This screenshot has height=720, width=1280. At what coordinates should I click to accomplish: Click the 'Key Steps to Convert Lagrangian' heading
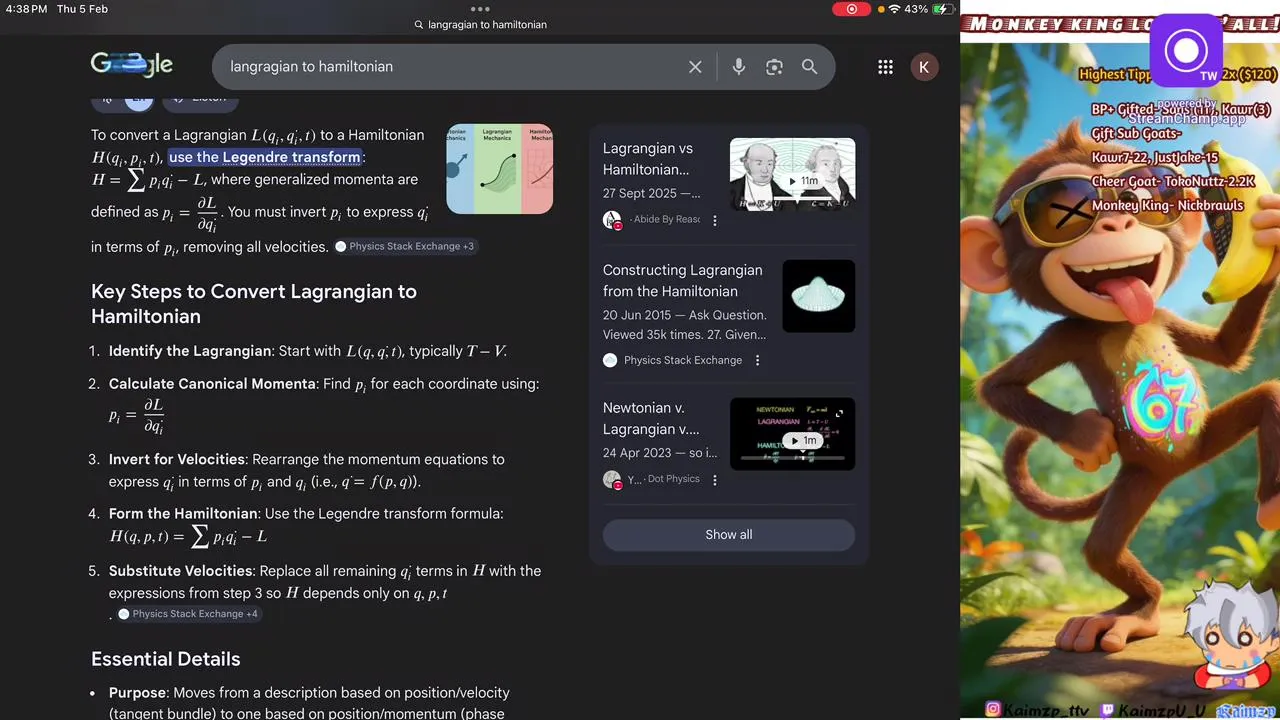tap(254, 304)
